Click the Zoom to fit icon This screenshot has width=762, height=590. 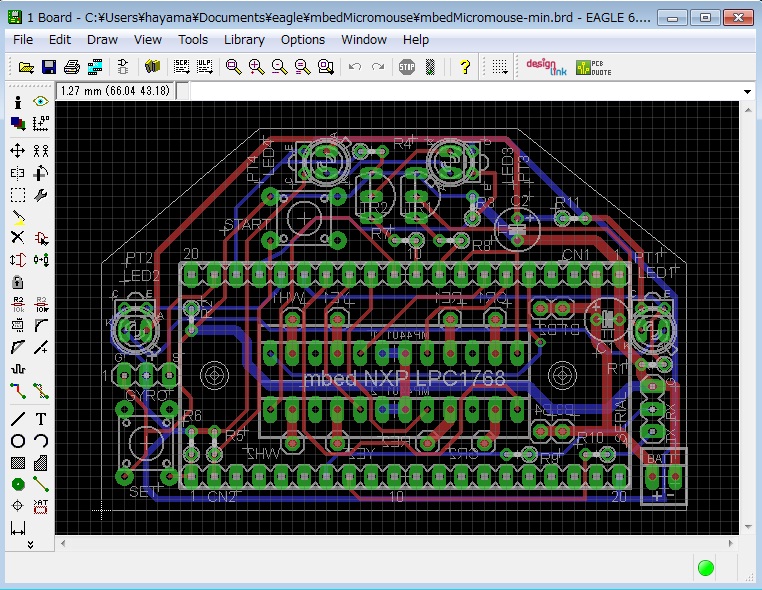point(233,67)
